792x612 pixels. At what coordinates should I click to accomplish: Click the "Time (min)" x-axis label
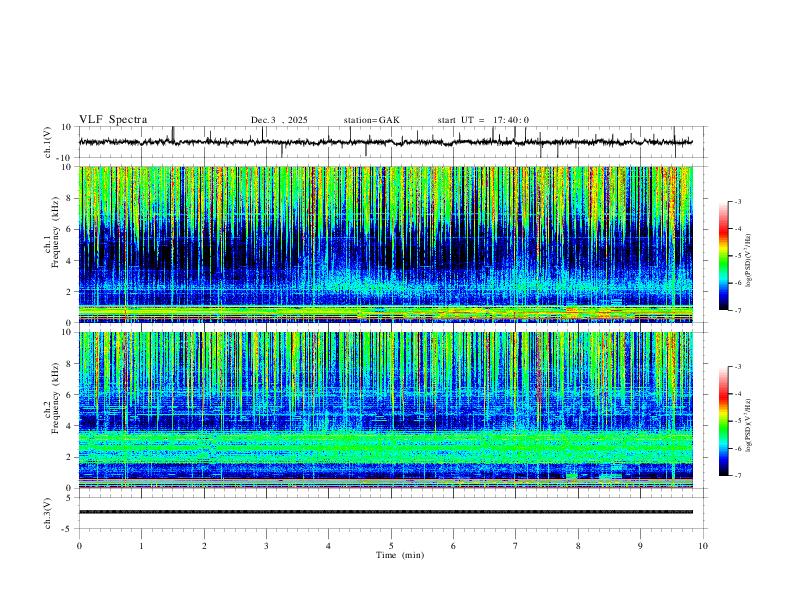pos(400,555)
